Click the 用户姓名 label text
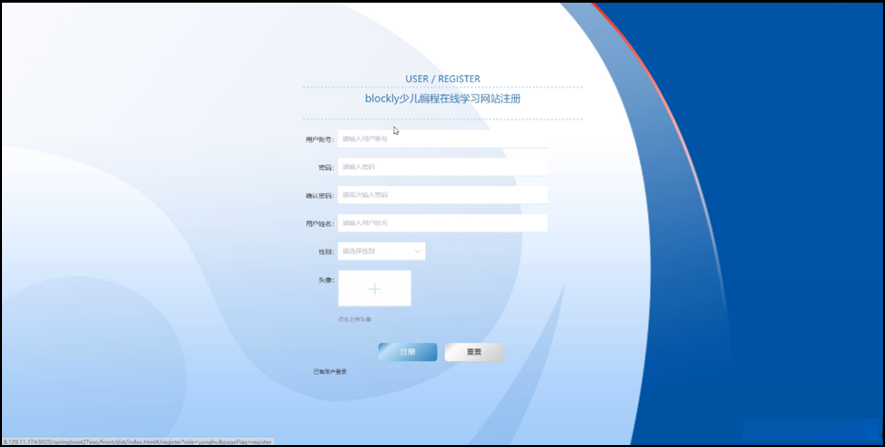This screenshot has height=447, width=885. (320, 224)
